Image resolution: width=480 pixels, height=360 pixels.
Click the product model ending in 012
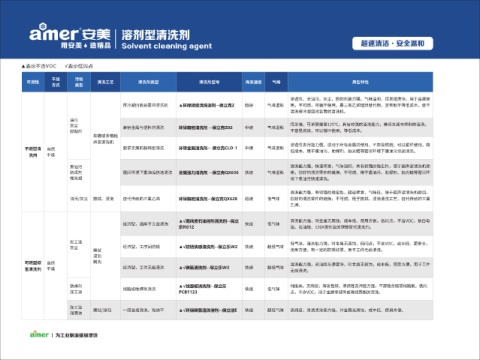tap(209, 224)
